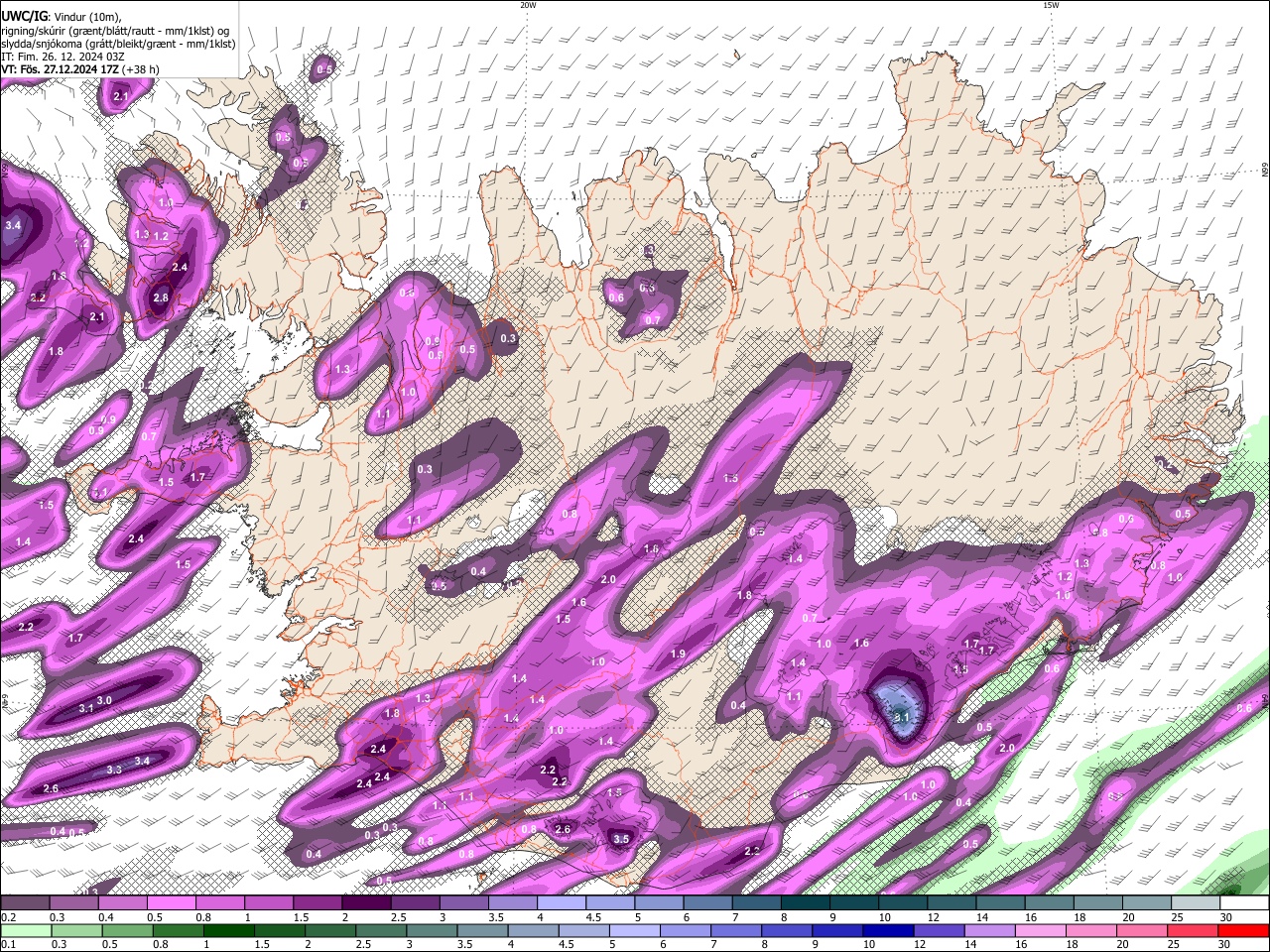This screenshot has width=1270, height=952.
Task: Click the 3.1 value inside the blue-gray snow cell
Action: click(902, 716)
